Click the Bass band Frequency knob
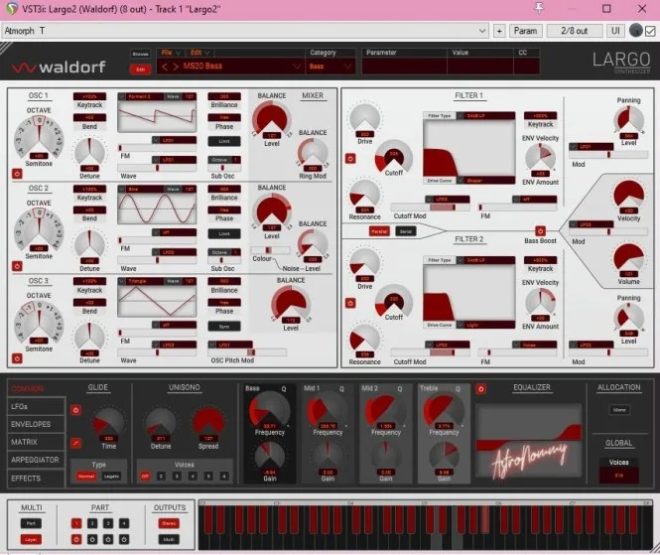This screenshot has width=660, height=555. point(269,410)
